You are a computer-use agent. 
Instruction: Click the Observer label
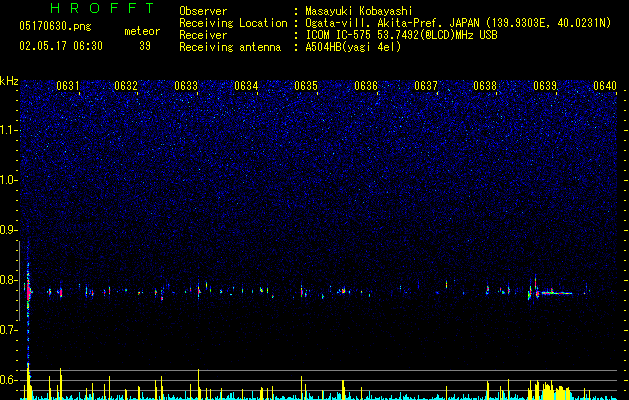coord(203,11)
